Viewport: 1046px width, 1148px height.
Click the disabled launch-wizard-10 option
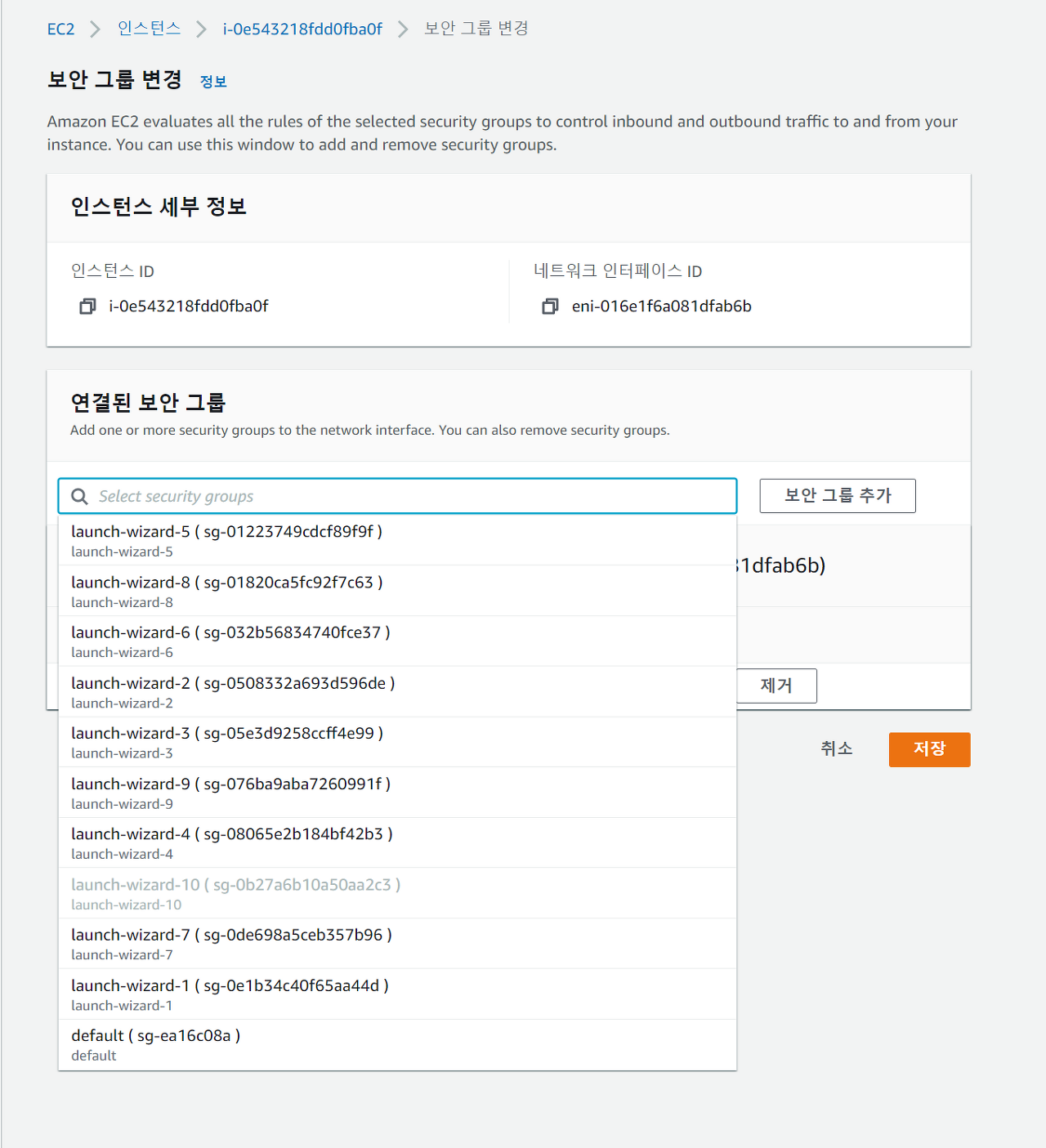(397, 893)
